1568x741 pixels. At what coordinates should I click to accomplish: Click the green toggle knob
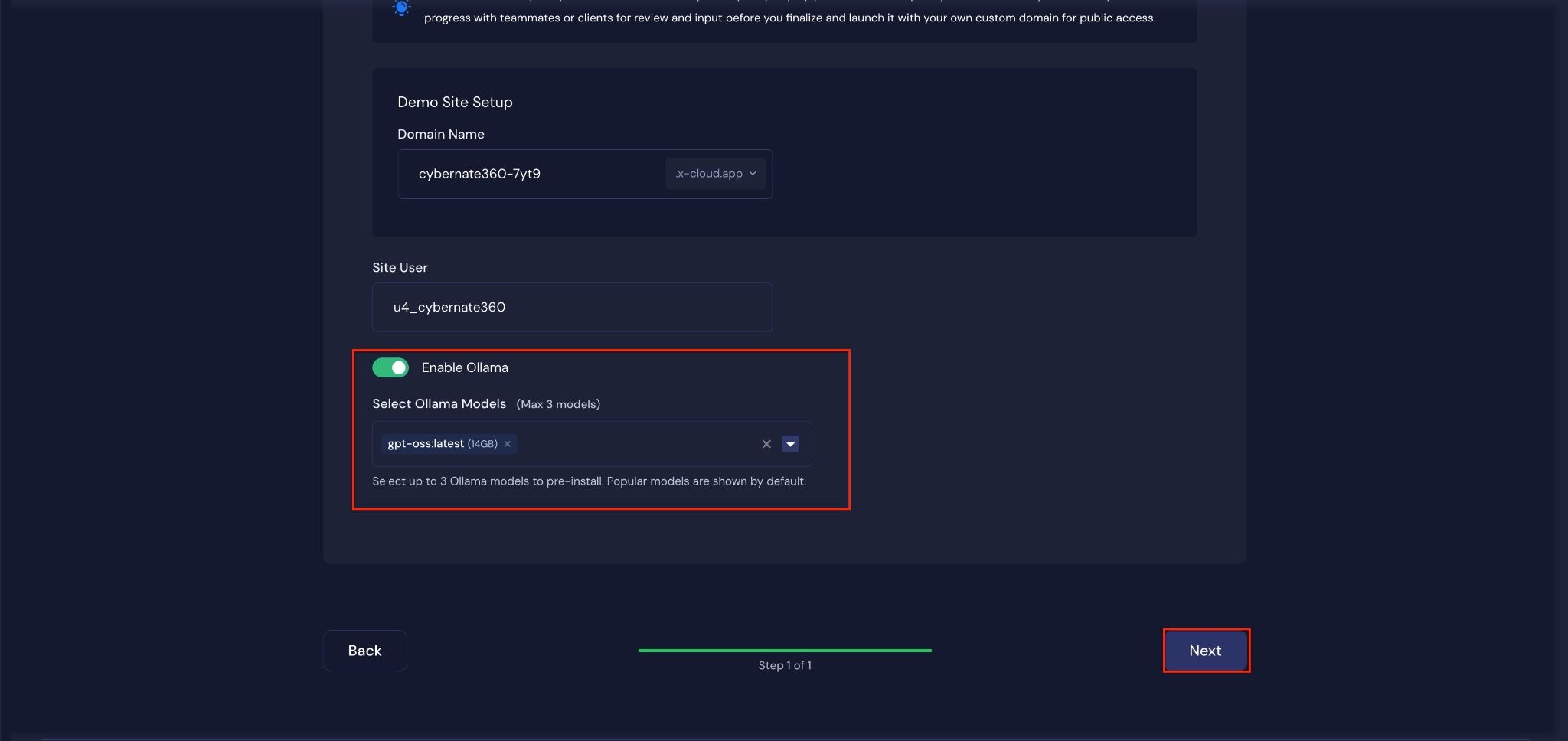399,367
